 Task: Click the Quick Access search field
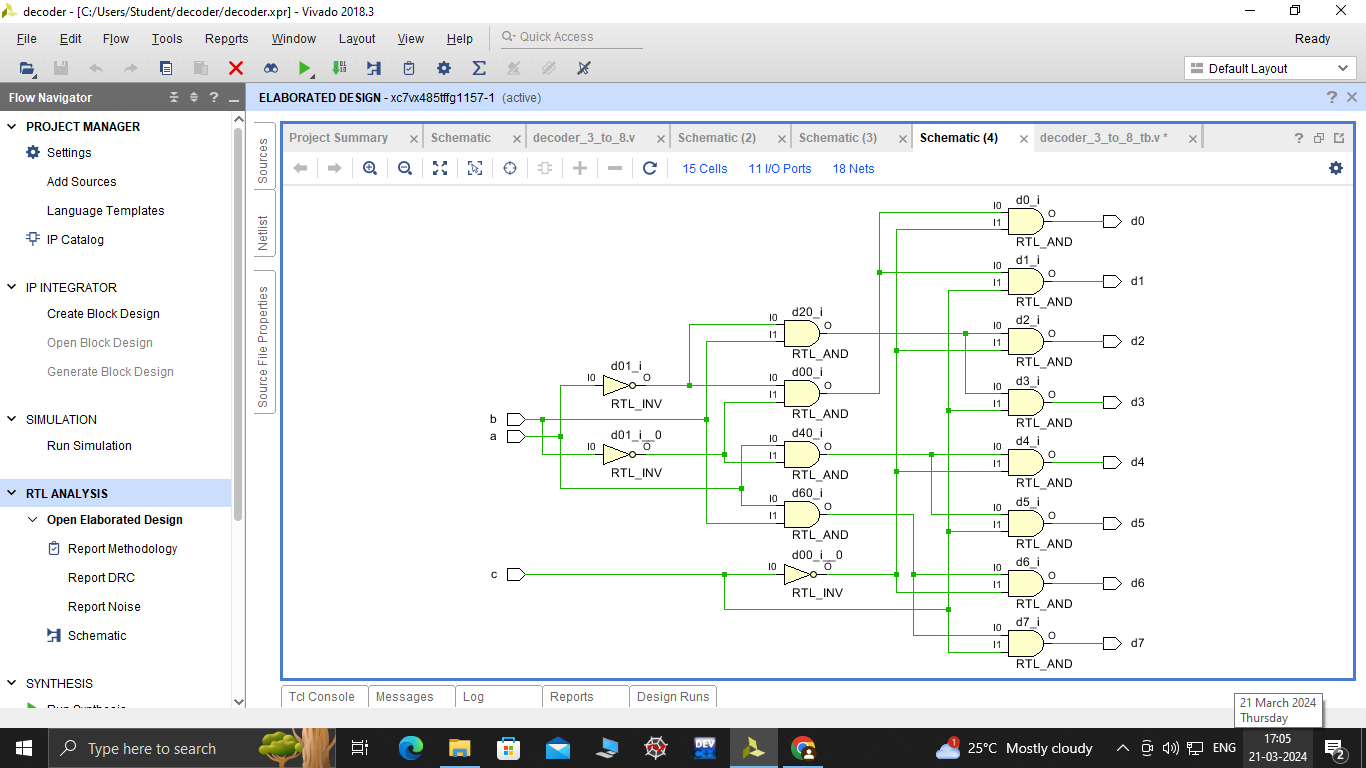[572, 37]
